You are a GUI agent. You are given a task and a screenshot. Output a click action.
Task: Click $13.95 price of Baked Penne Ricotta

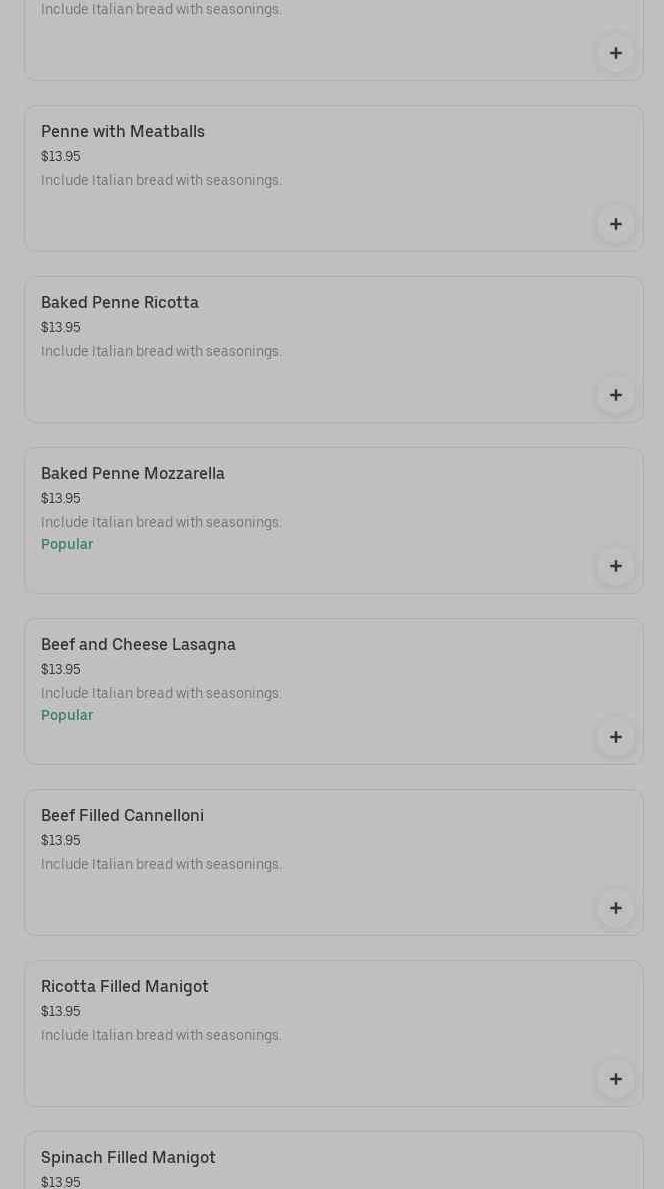(61, 328)
